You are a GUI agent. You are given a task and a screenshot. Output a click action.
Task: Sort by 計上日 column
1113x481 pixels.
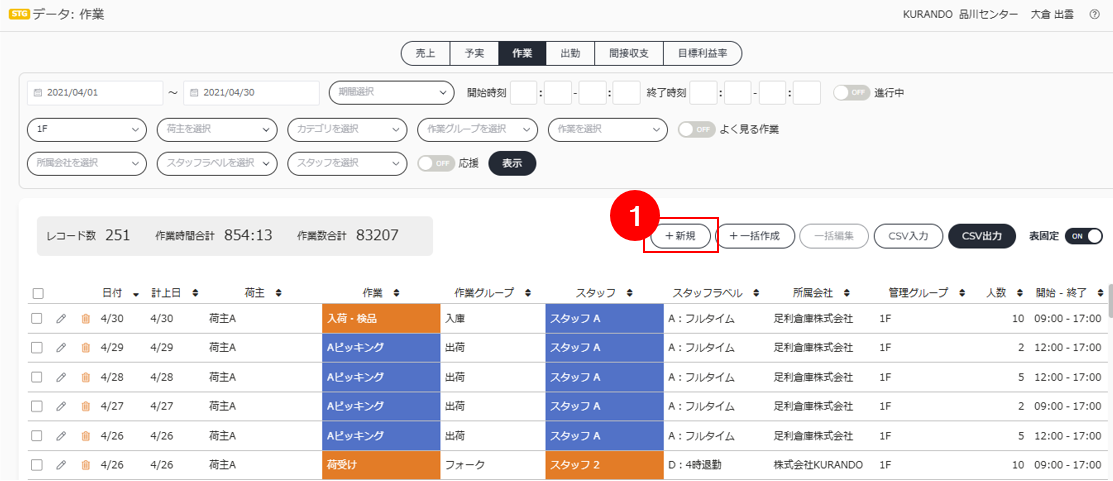(x=195, y=292)
